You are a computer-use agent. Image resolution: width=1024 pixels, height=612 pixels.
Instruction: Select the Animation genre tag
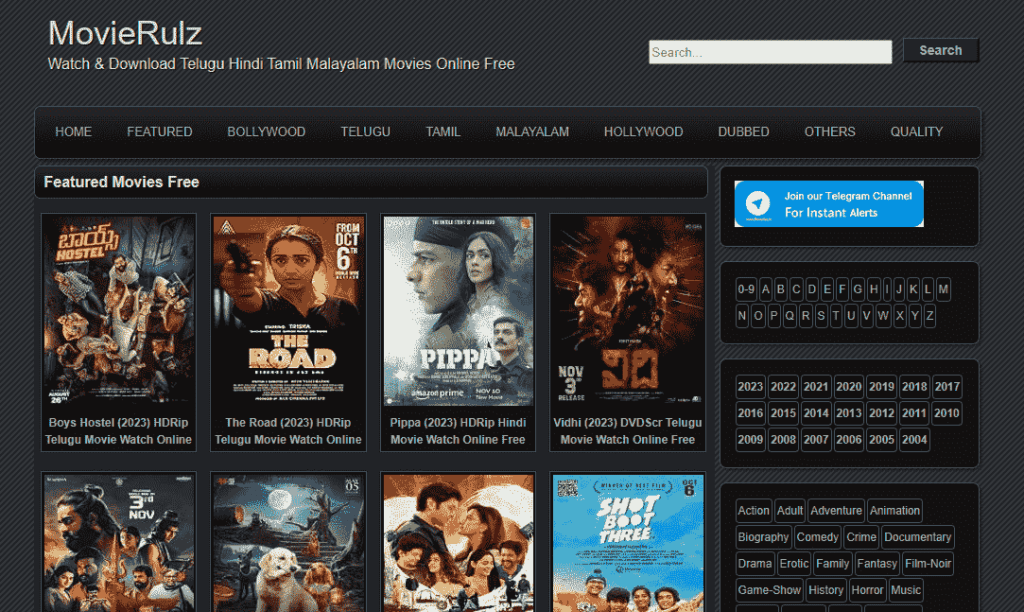coord(895,511)
